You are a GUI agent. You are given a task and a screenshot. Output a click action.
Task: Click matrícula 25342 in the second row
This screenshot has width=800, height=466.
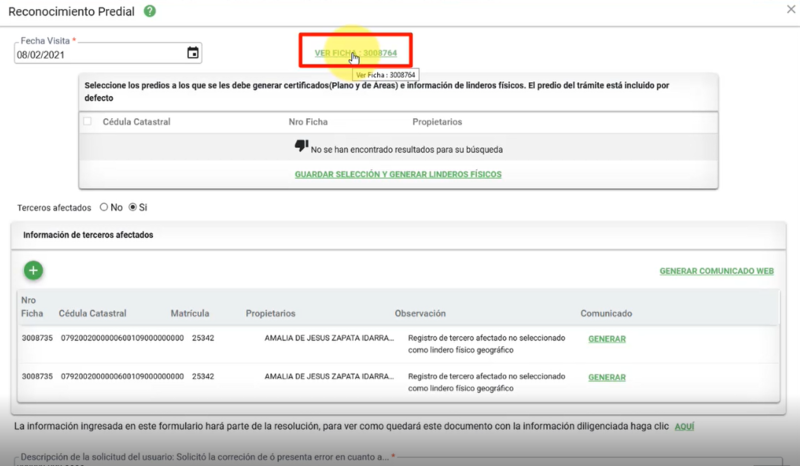coord(203,376)
